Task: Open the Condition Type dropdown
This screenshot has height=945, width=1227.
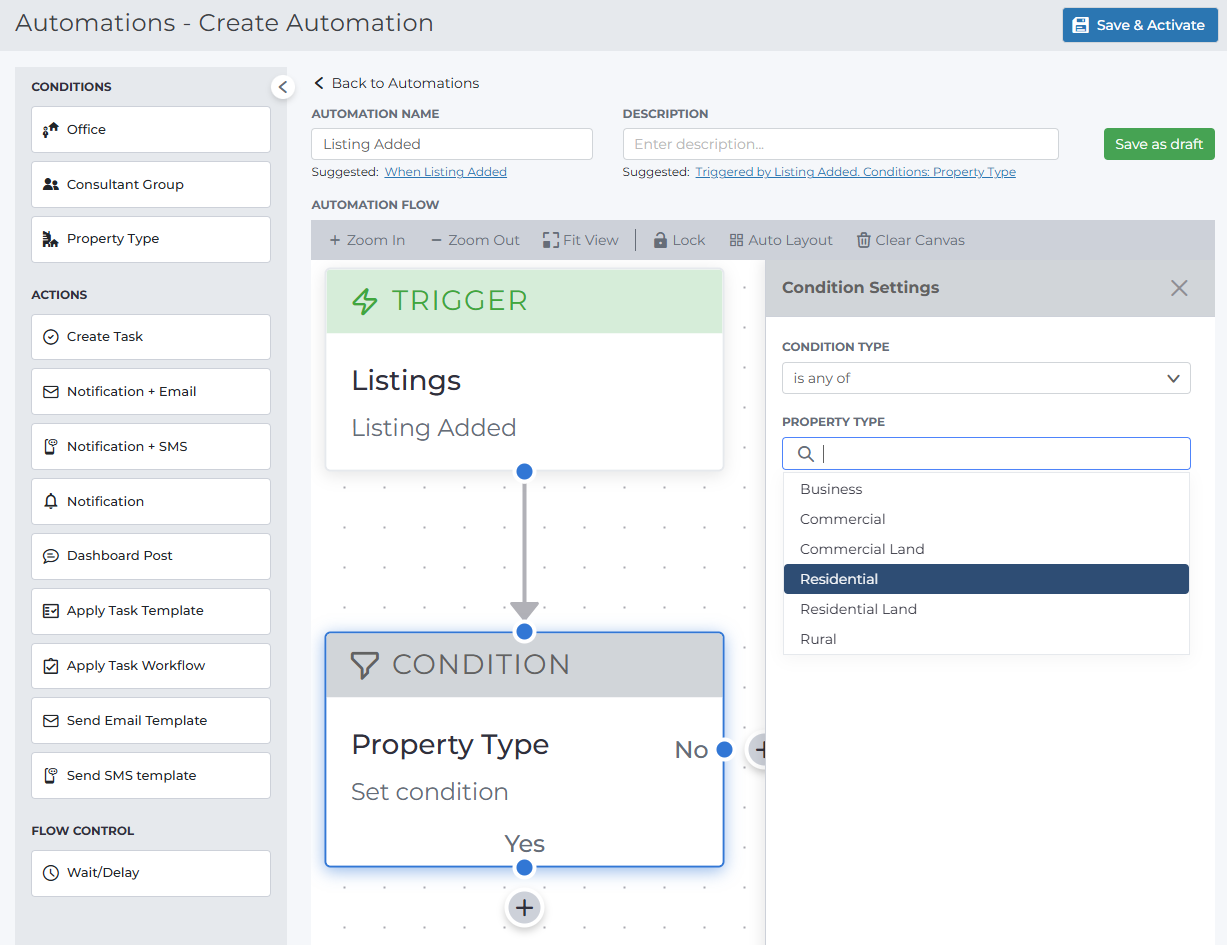Action: 986,378
